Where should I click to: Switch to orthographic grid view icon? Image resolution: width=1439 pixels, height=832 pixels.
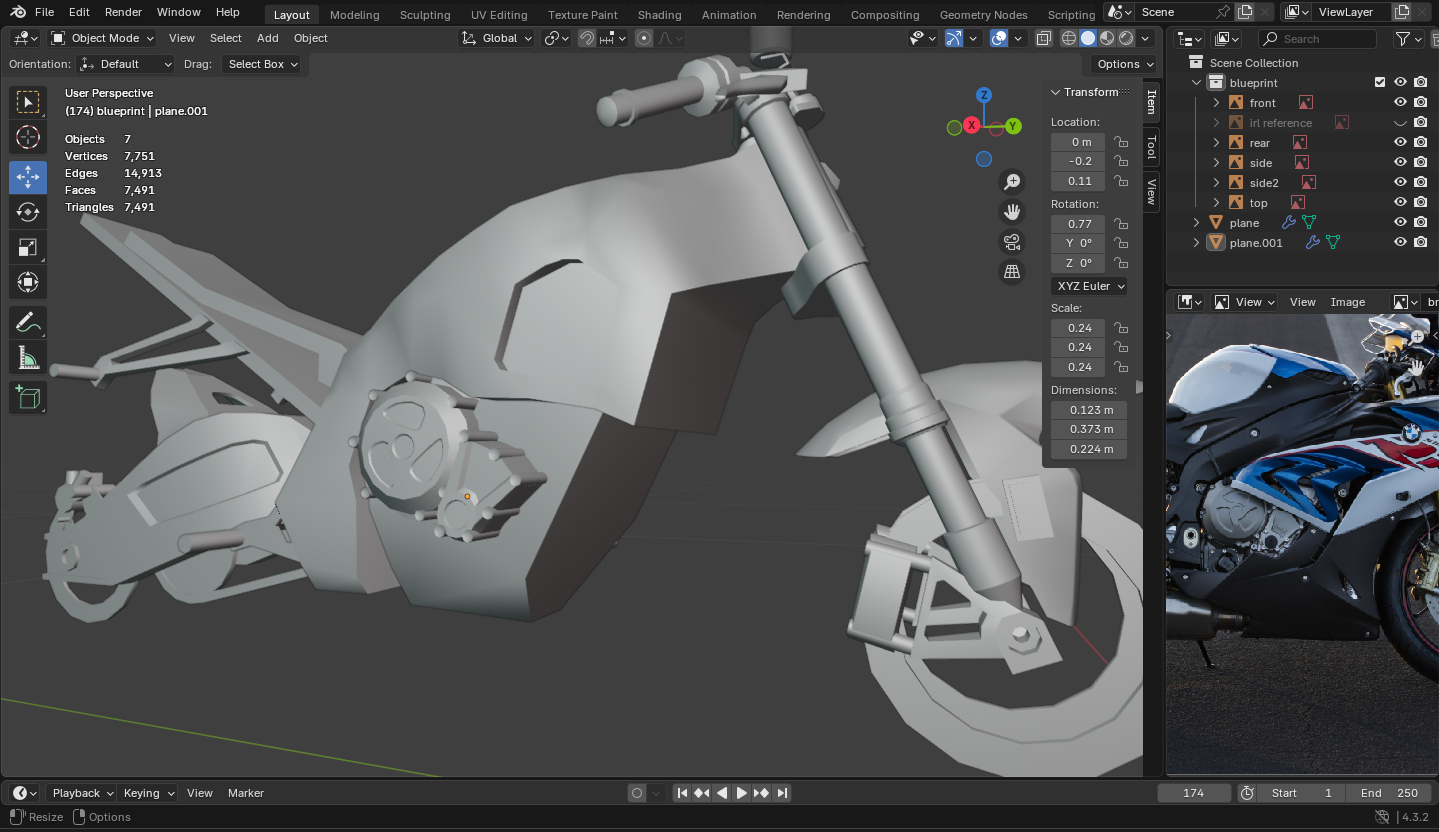point(1012,272)
